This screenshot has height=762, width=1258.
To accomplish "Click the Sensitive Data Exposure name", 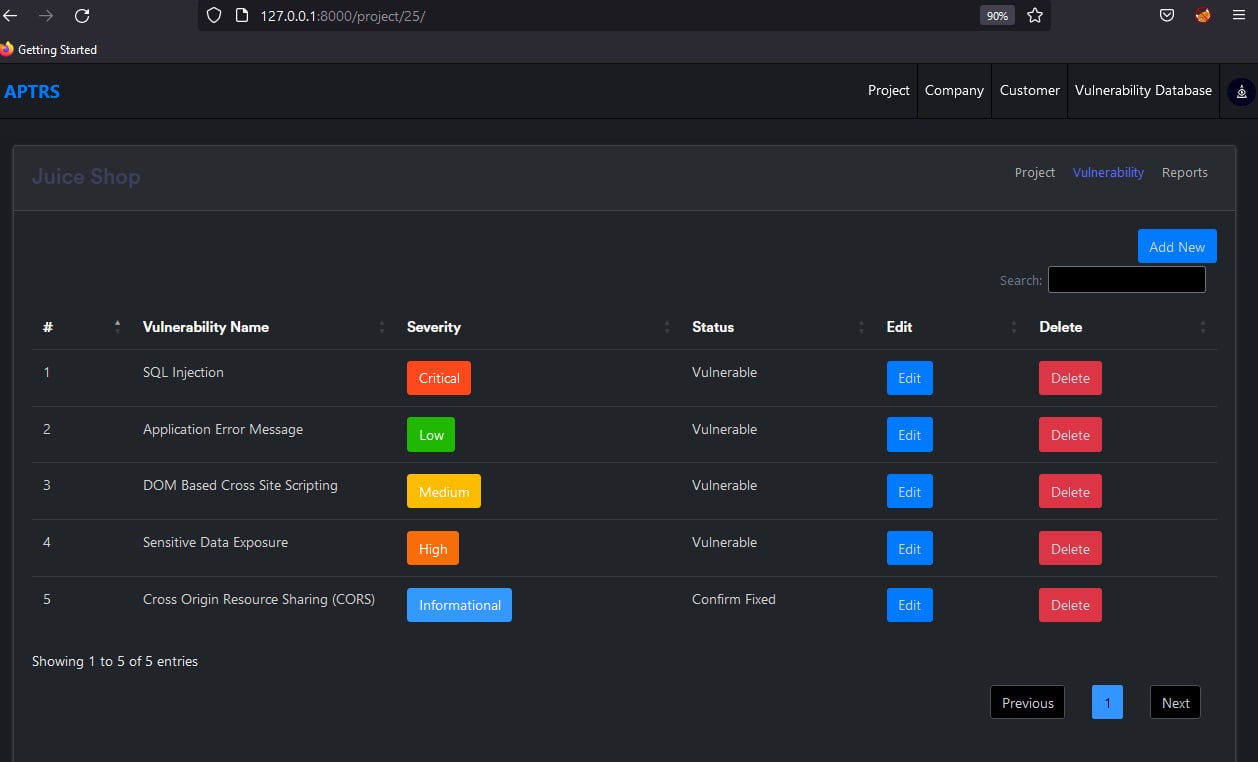I will click(x=215, y=542).
